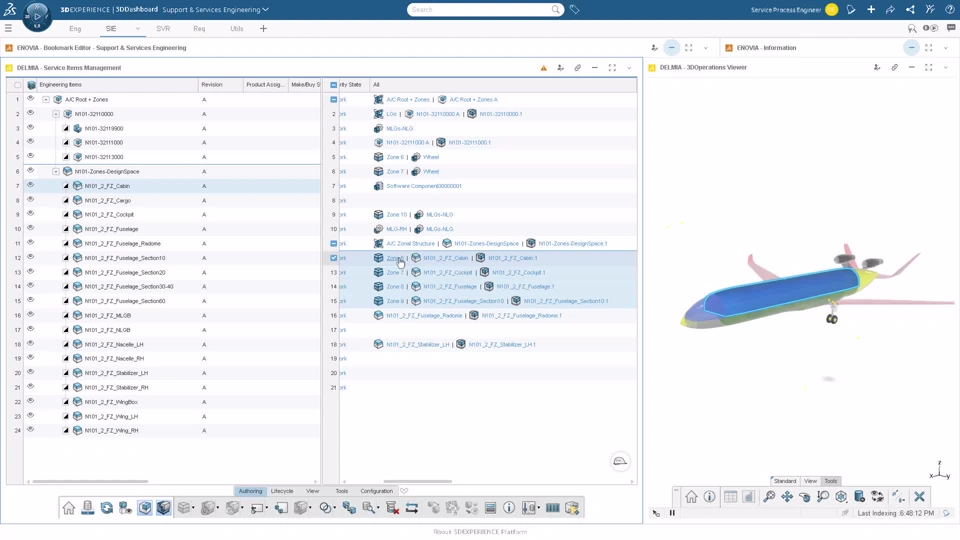
Task: Click the info icon in 3DOperations Viewer toolbar
Action: 709,497
